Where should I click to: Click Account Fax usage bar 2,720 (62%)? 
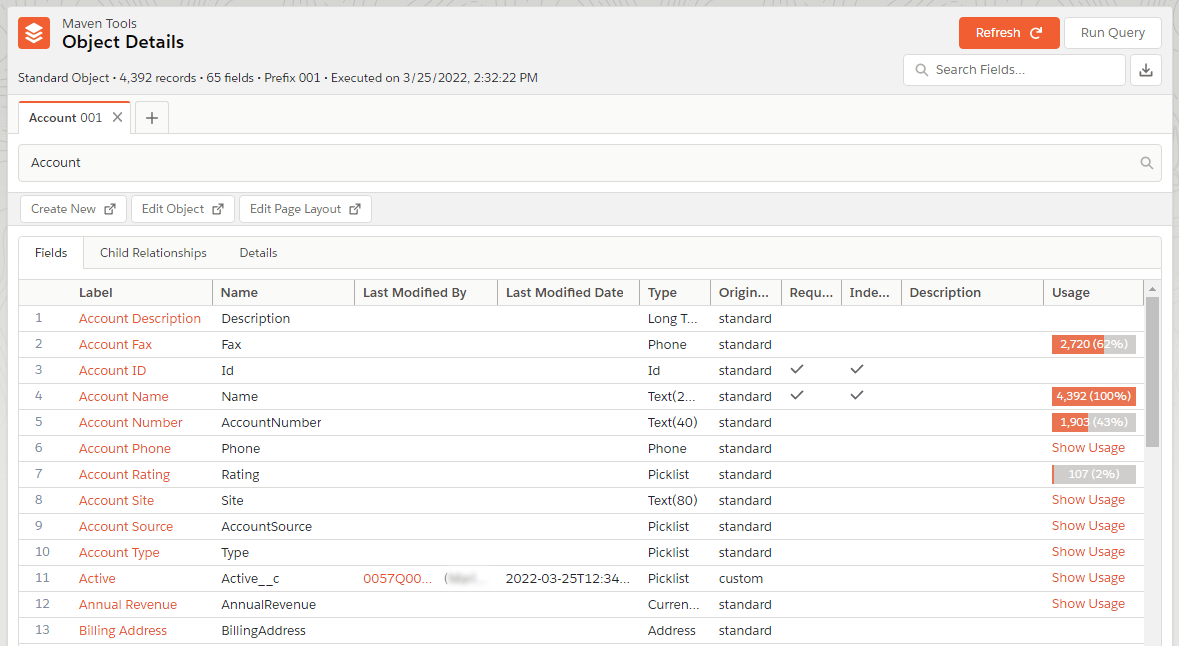pyautogui.click(x=1094, y=344)
